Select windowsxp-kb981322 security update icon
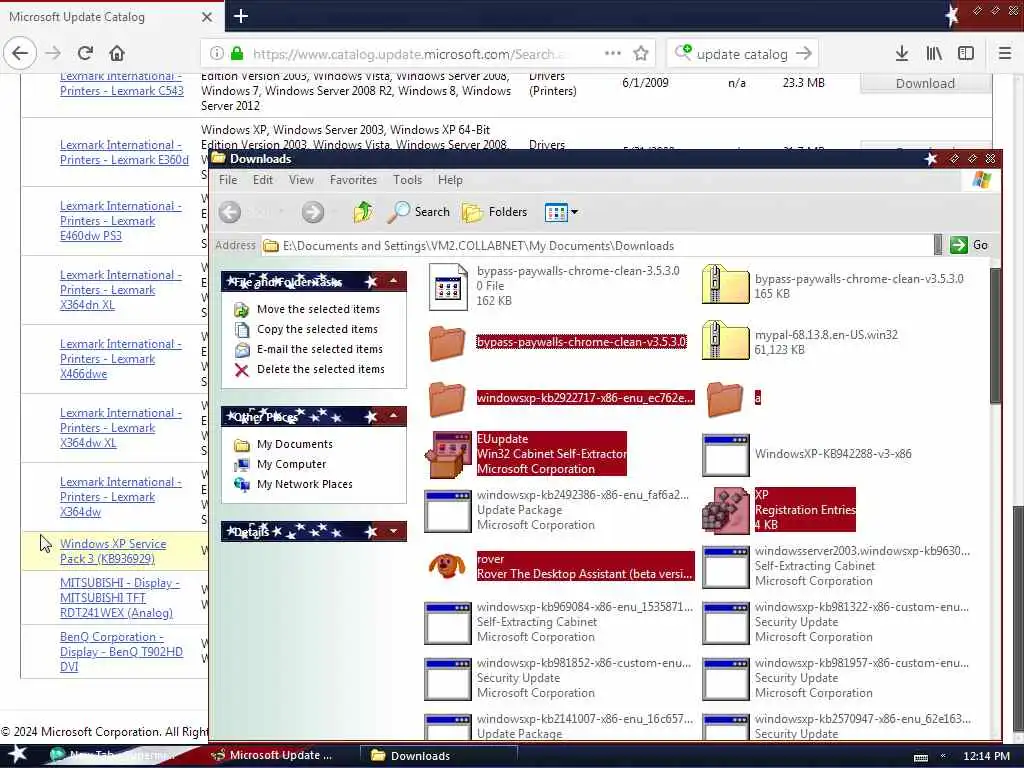This screenshot has width=1024, height=768. pos(726,622)
